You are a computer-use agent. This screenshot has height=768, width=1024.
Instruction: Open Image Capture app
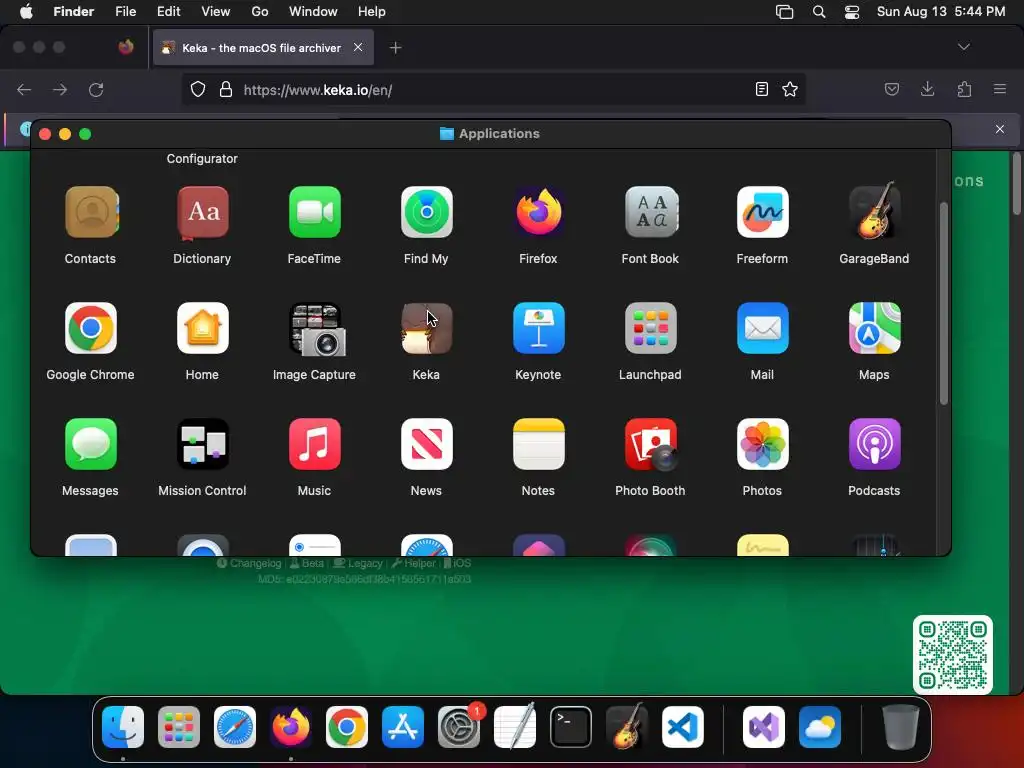tap(315, 328)
